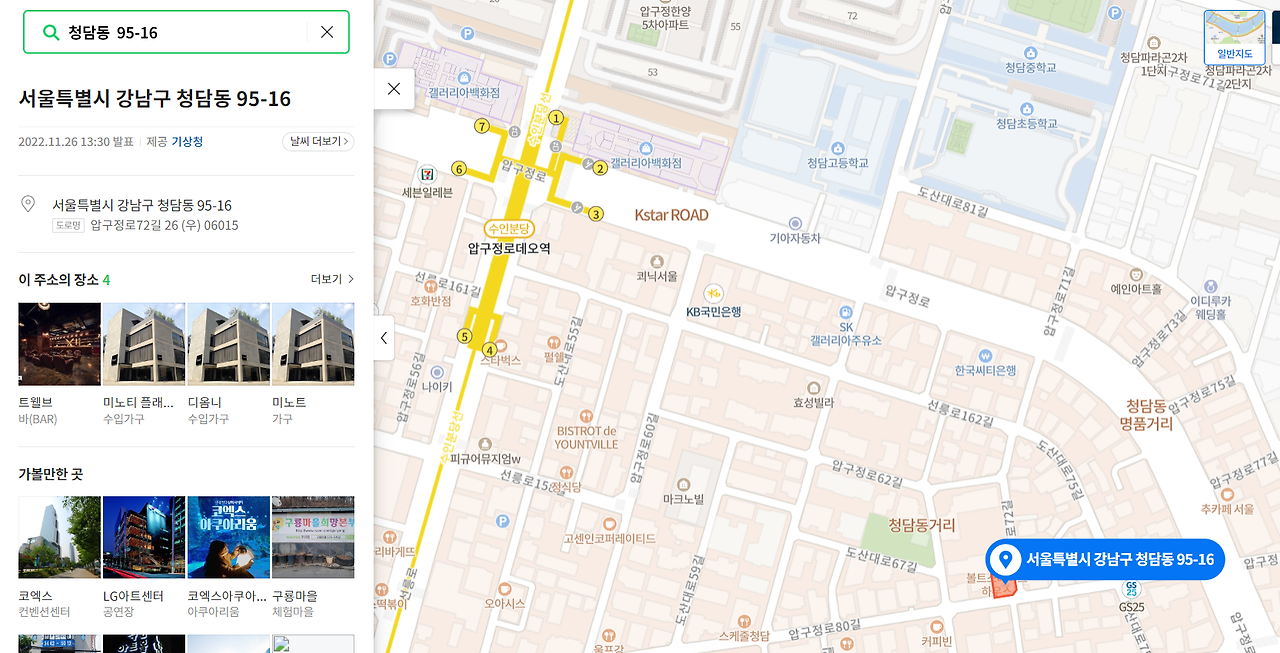Click the 예인아트홀 map icon

tap(1135, 274)
